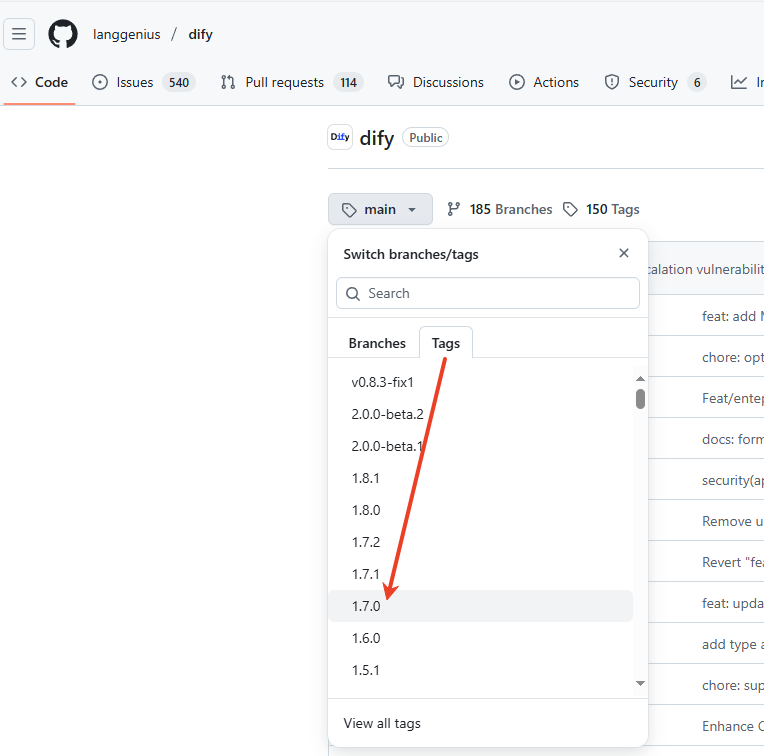Image resolution: width=764 pixels, height=756 pixels.
Task: Click the search magnifier icon
Action: [353, 294]
